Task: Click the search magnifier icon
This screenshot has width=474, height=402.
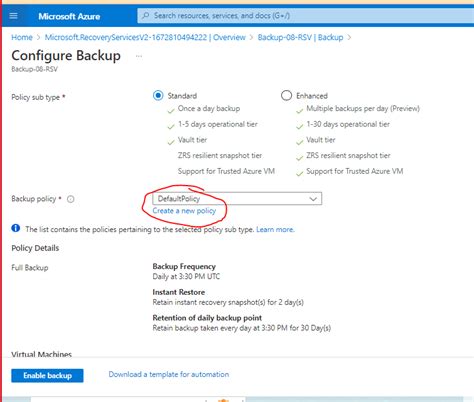Action: point(146,16)
